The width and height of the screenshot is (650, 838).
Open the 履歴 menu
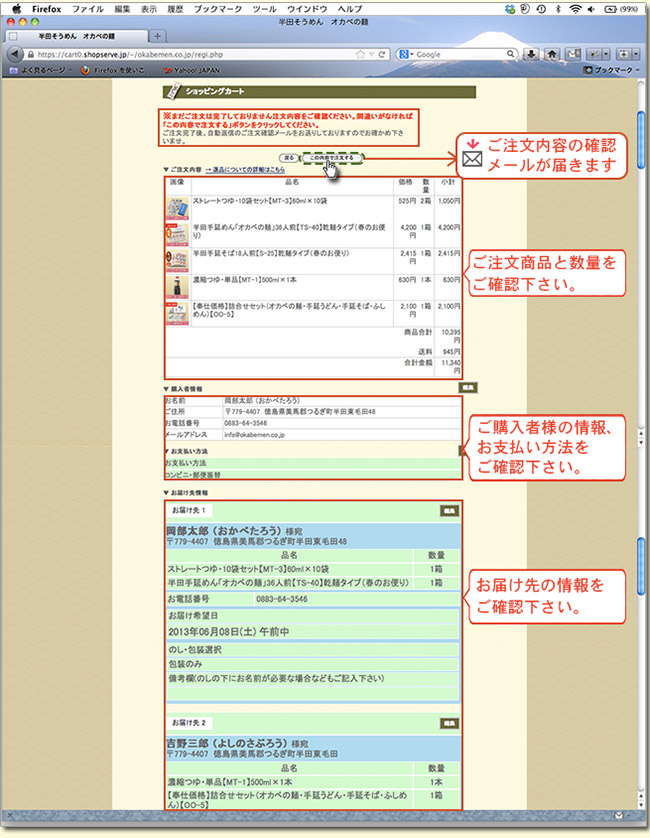click(173, 8)
